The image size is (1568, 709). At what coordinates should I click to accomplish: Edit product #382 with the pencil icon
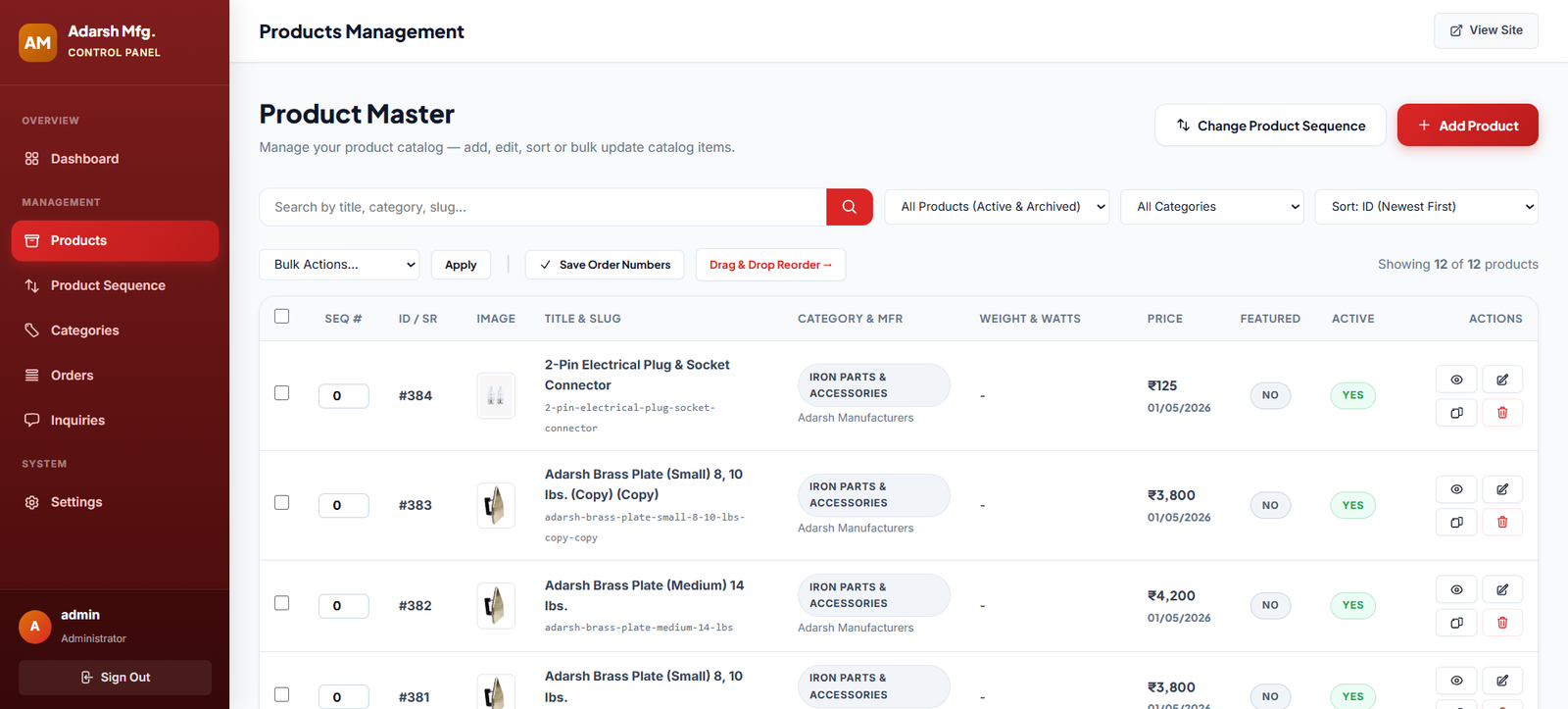coord(1502,589)
